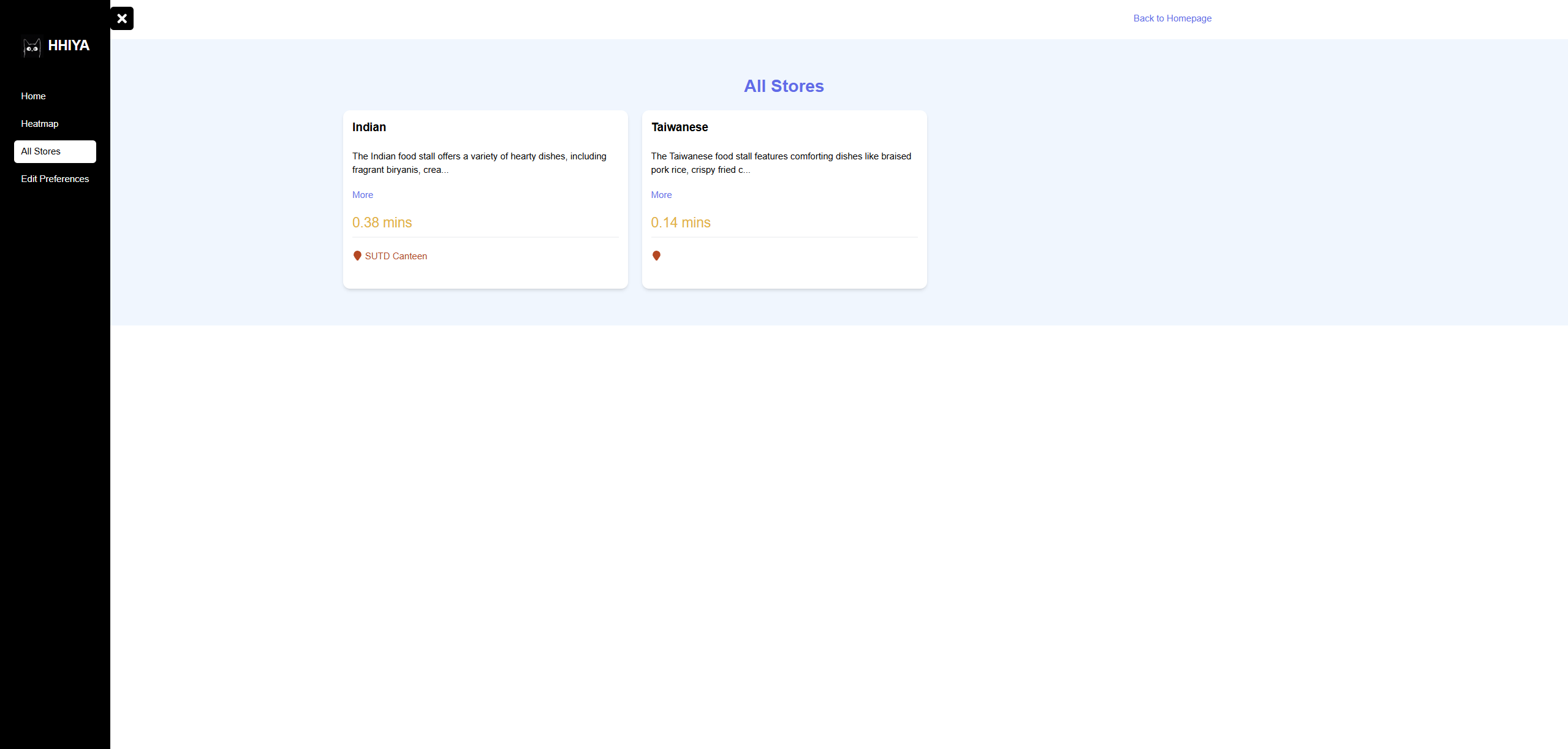This screenshot has height=749, width=1568.
Task: Open the Taiwanese store card title
Action: point(679,127)
